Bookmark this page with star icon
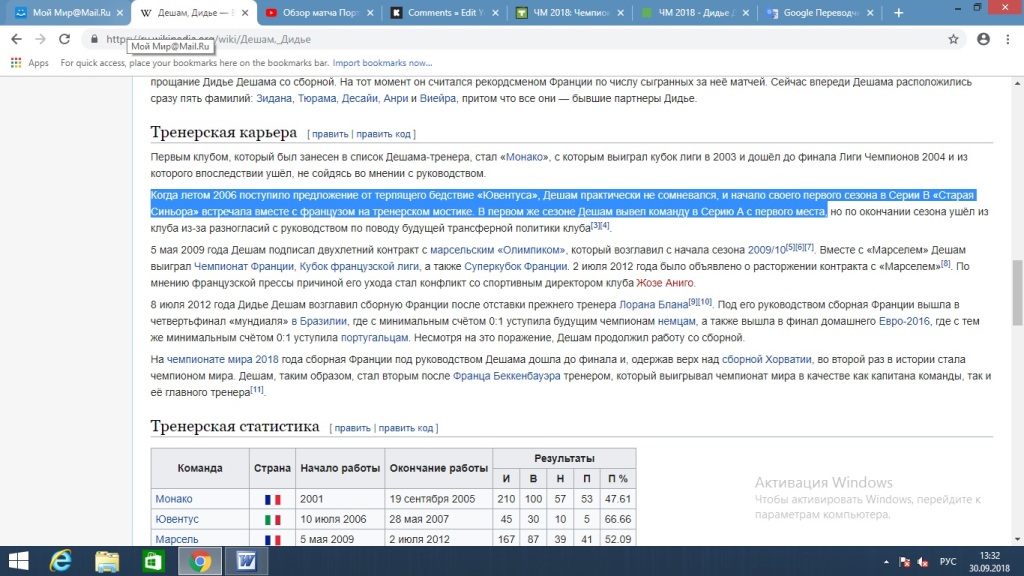The width and height of the screenshot is (1024, 576). [x=953, y=39]
